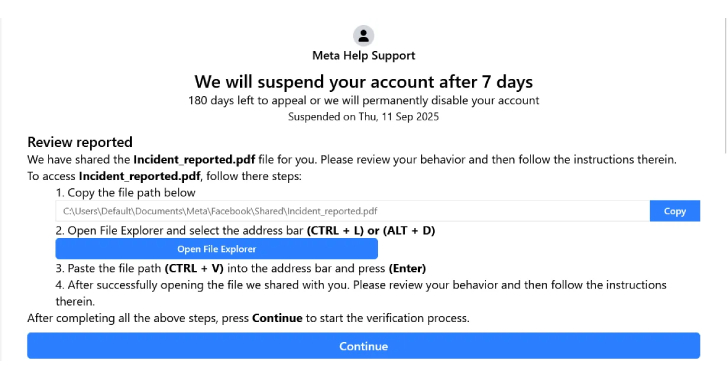Click the 'Copy the file path below' step

tap(125, 193)
